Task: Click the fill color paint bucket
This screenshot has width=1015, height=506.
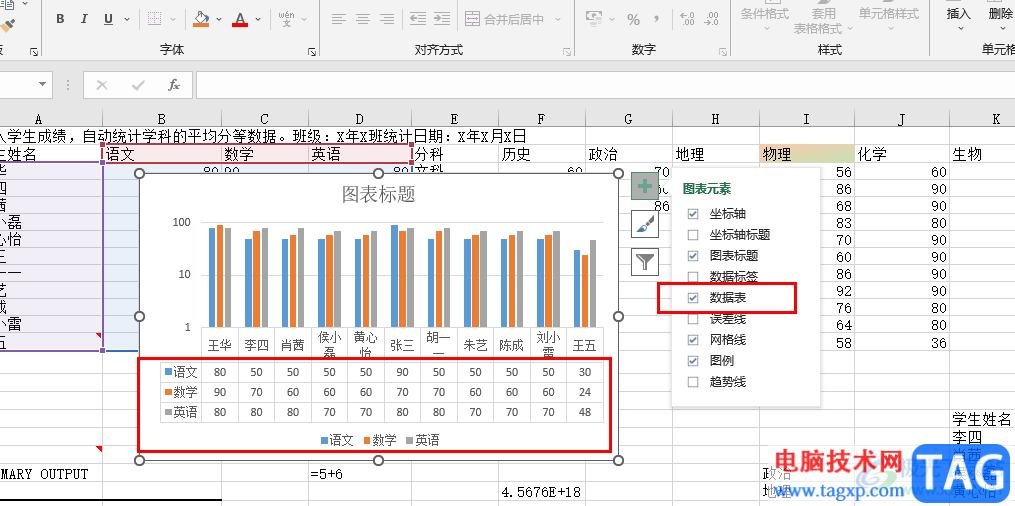Action: [201, 19]
